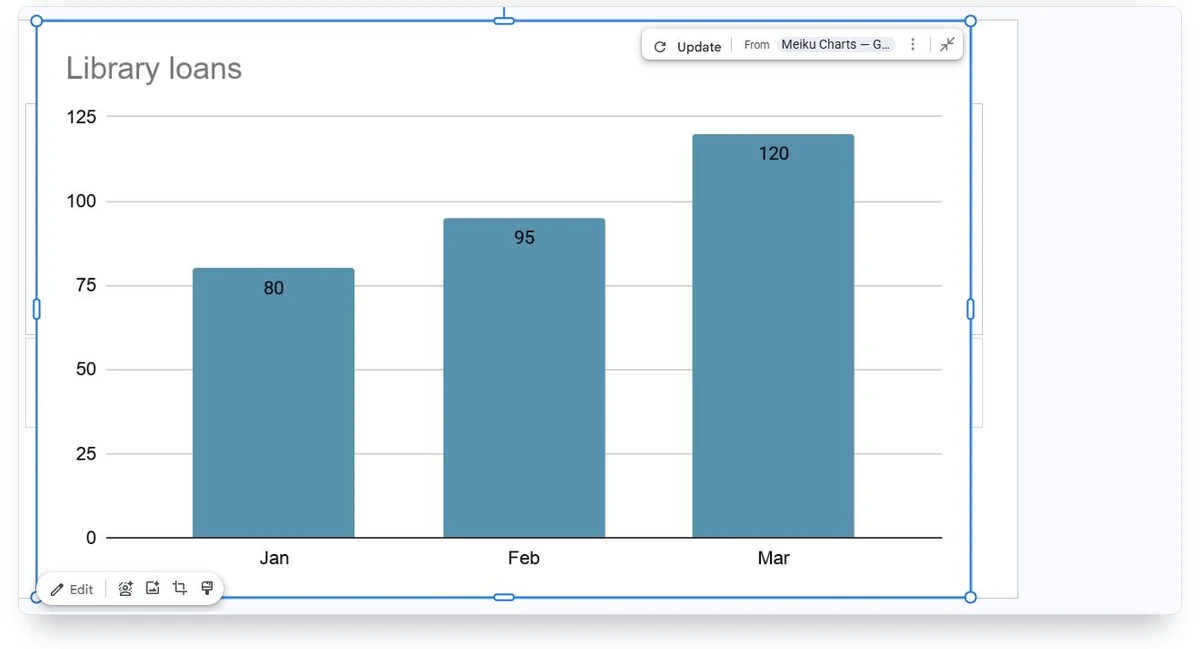The width and height of the screenshot is (1200, 649).
Task: Click the remove background person icon
Action: click(126, 589)
